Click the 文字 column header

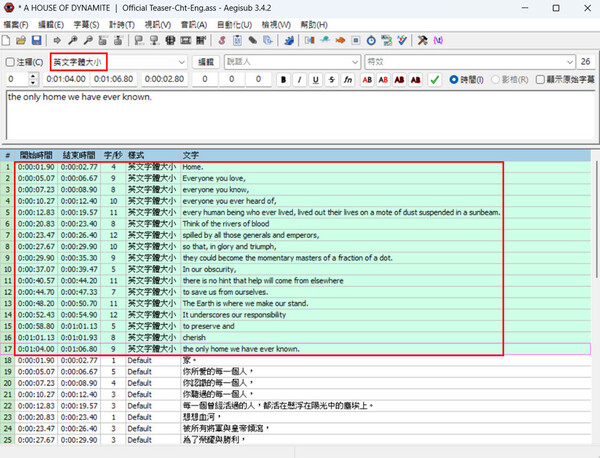pyautogui.click(x=190, y=155)
